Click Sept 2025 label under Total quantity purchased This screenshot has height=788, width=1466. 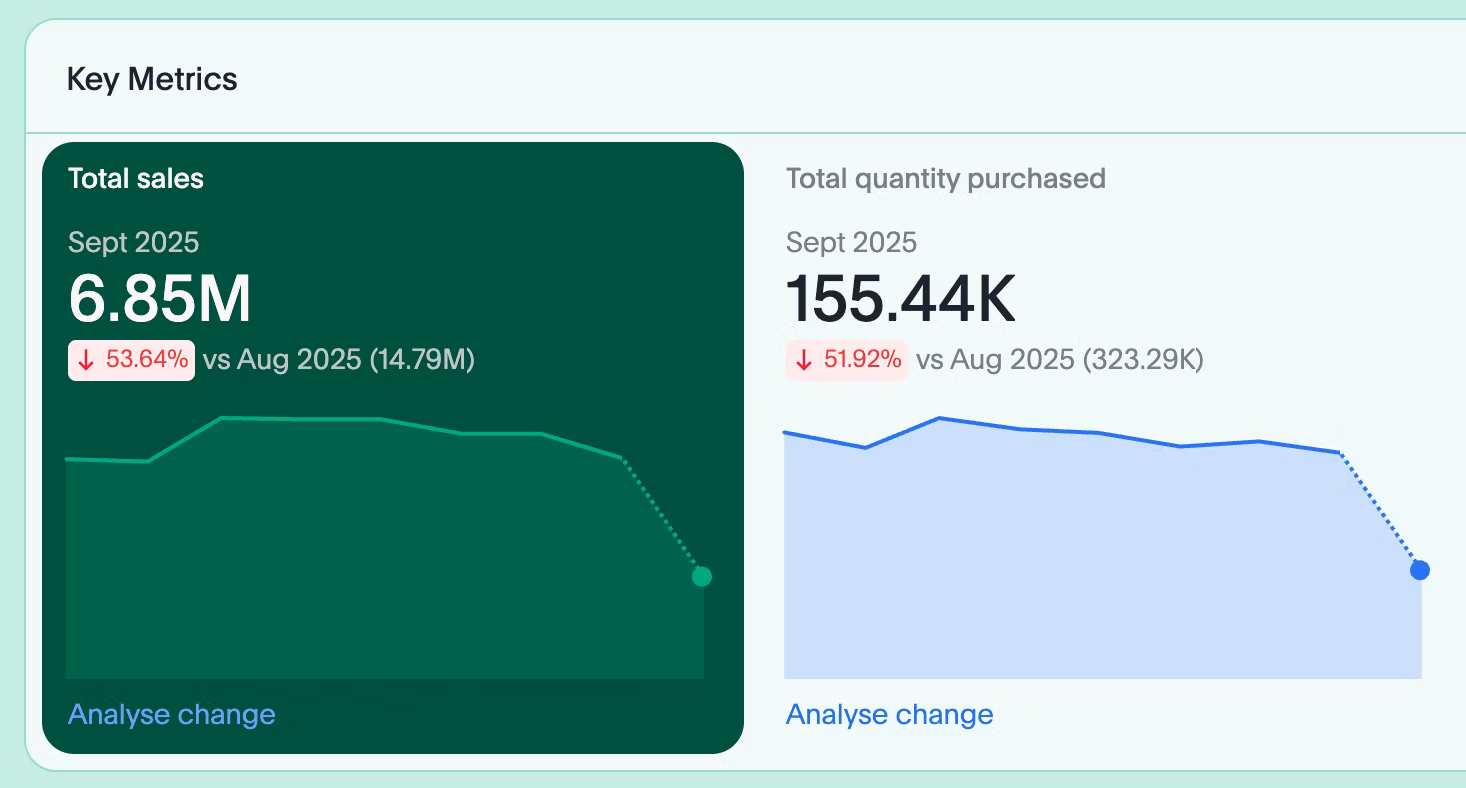pos(851,242)
